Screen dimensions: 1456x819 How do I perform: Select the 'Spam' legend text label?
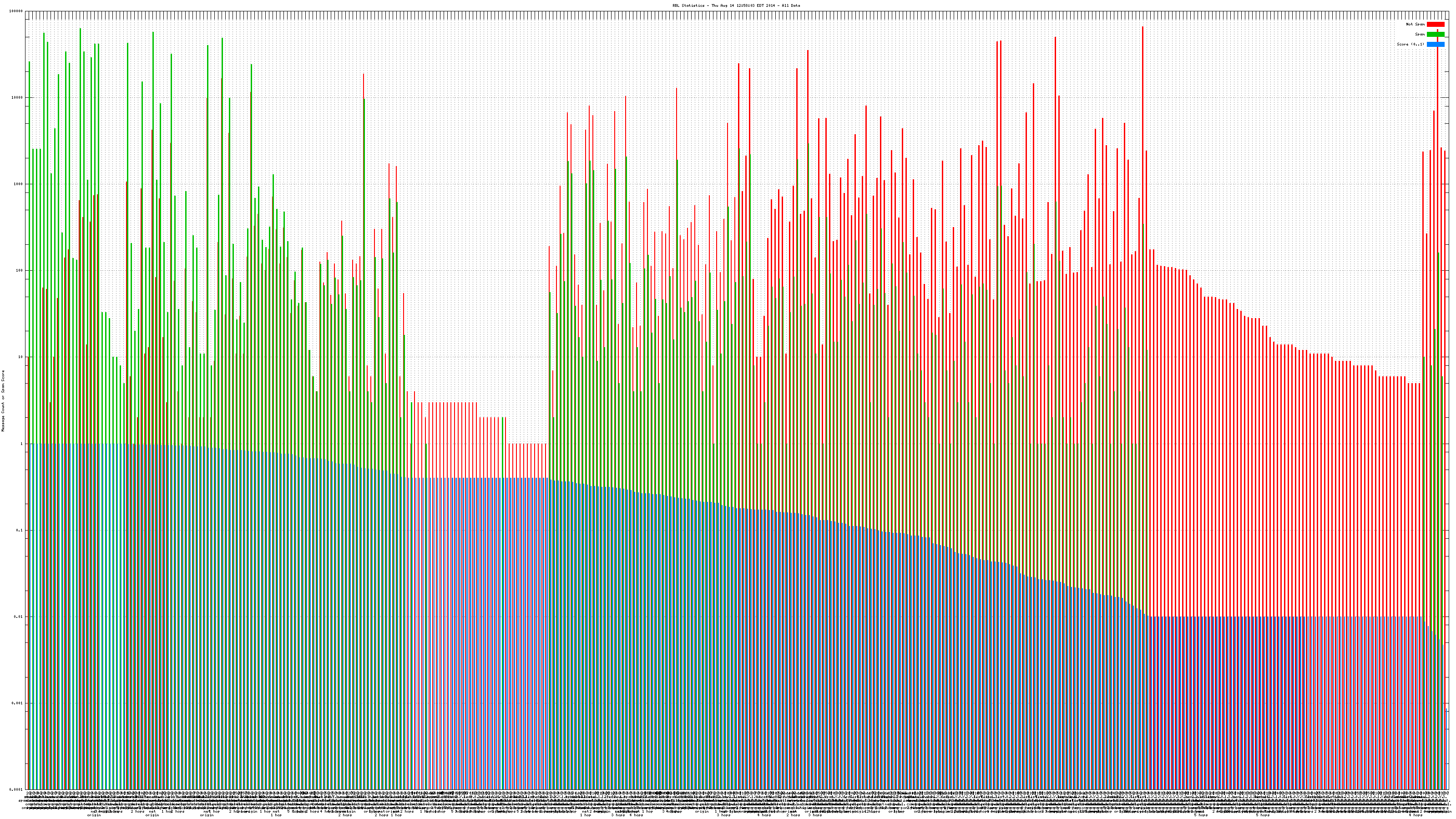tap(1420, 35)
